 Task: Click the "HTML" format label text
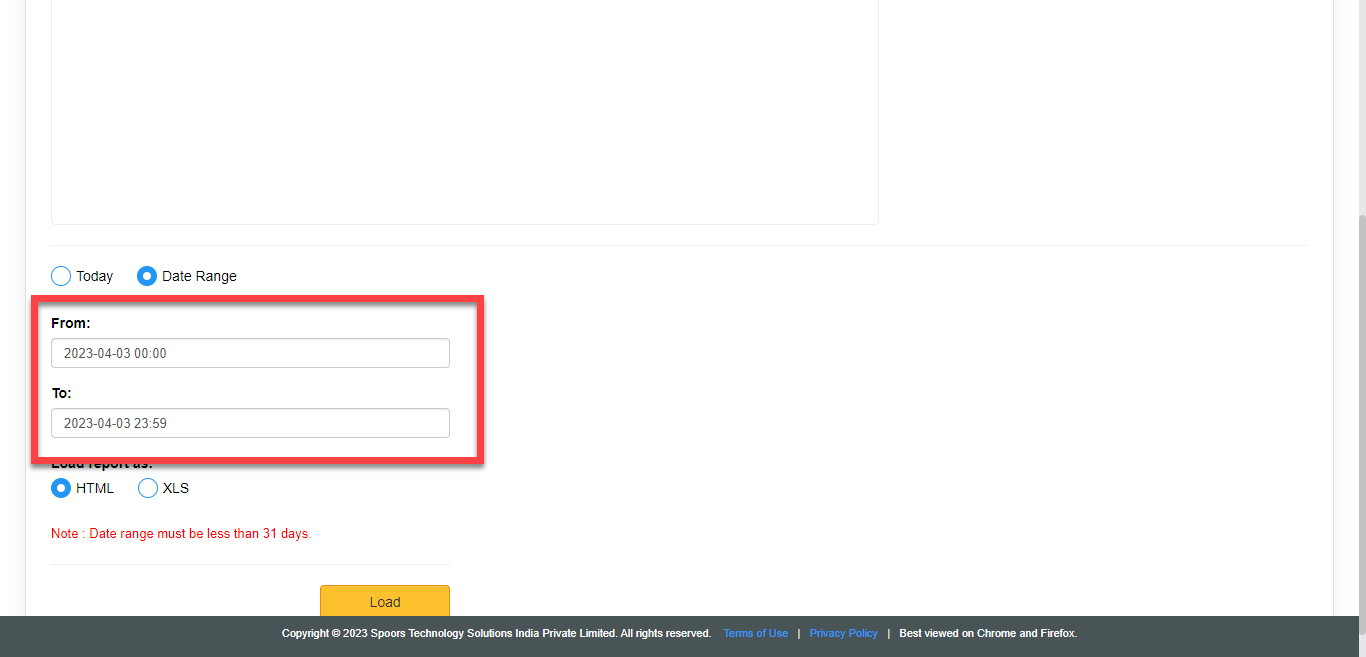(95, 488)
